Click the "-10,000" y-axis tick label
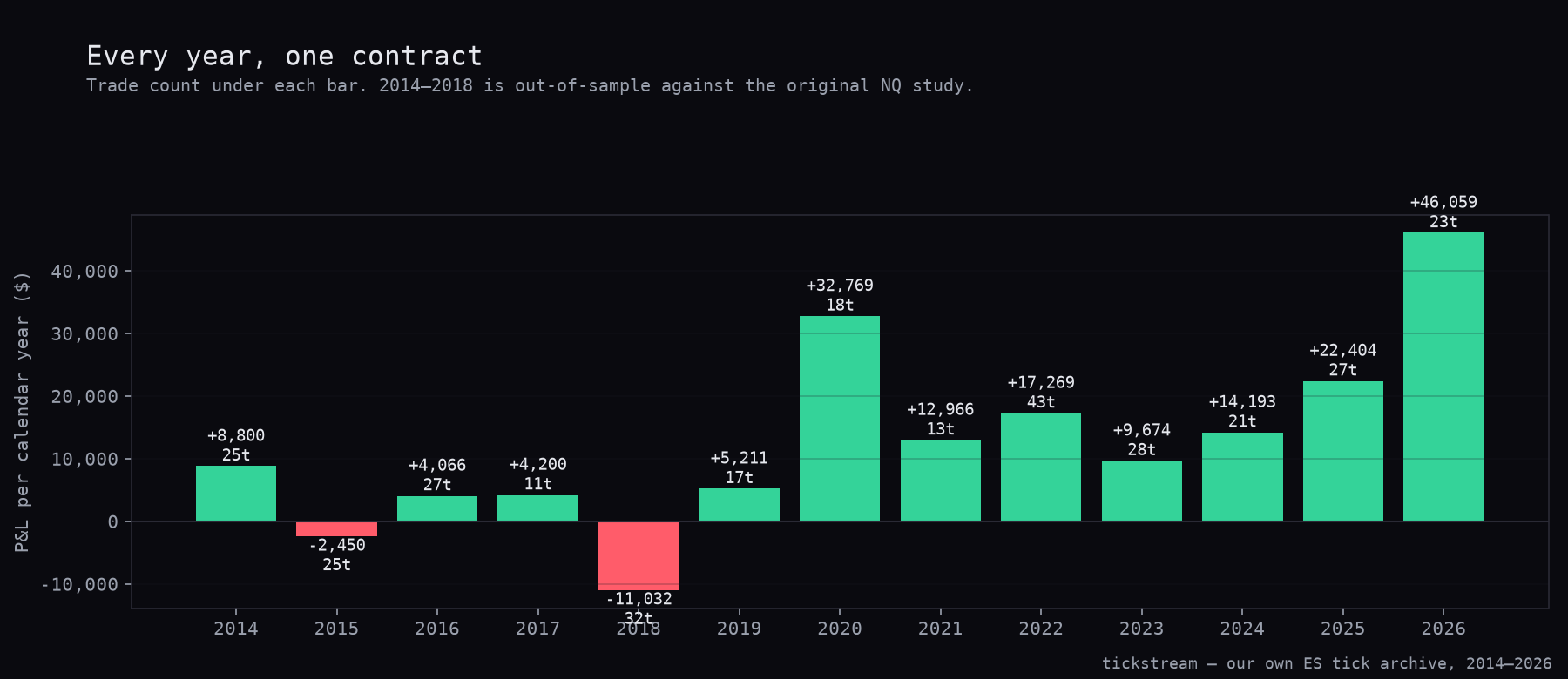 click(79, 584)
